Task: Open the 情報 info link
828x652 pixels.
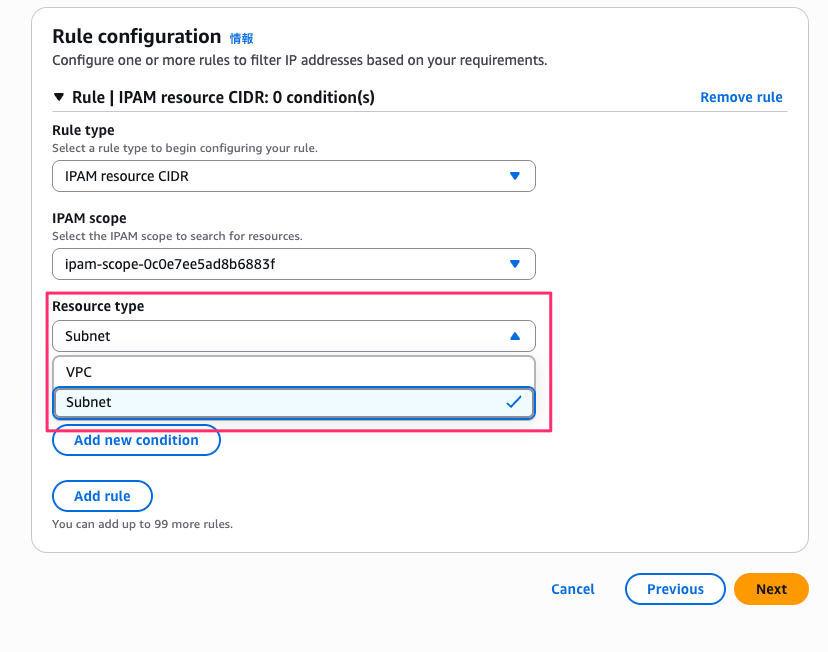Action: tap(242, 38)
